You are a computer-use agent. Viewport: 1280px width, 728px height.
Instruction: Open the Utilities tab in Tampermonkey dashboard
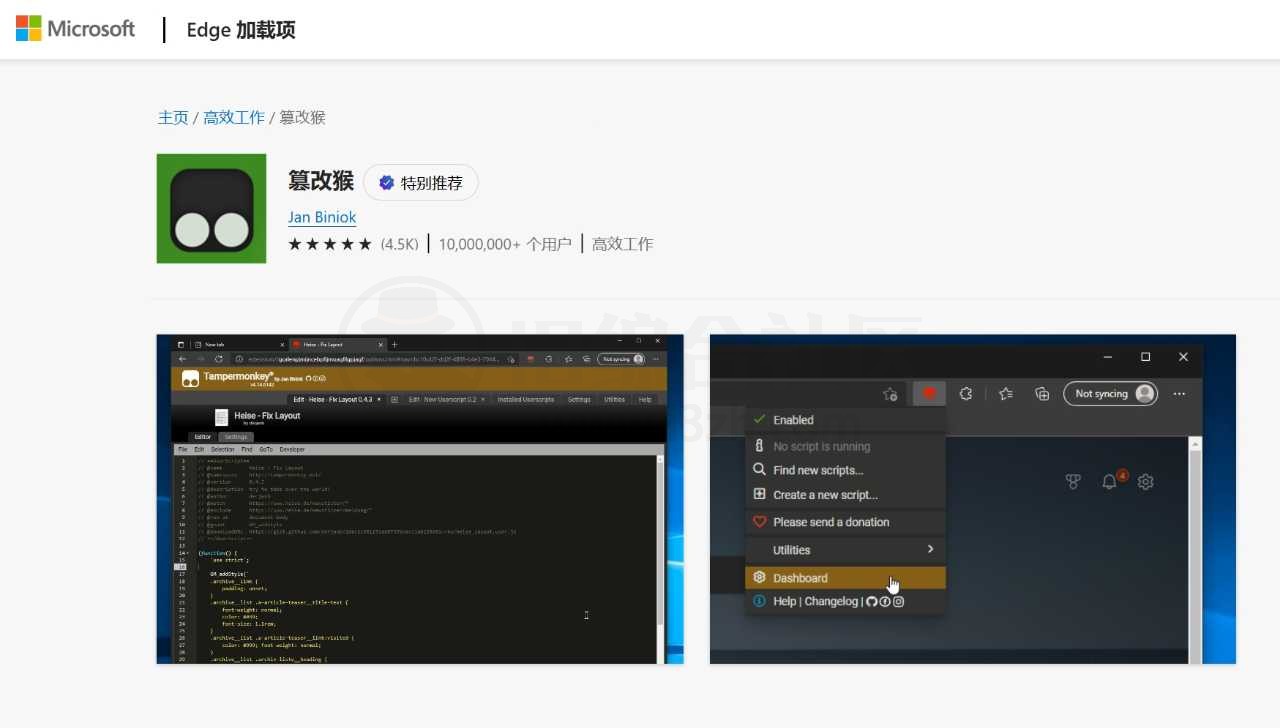[614, 399]
